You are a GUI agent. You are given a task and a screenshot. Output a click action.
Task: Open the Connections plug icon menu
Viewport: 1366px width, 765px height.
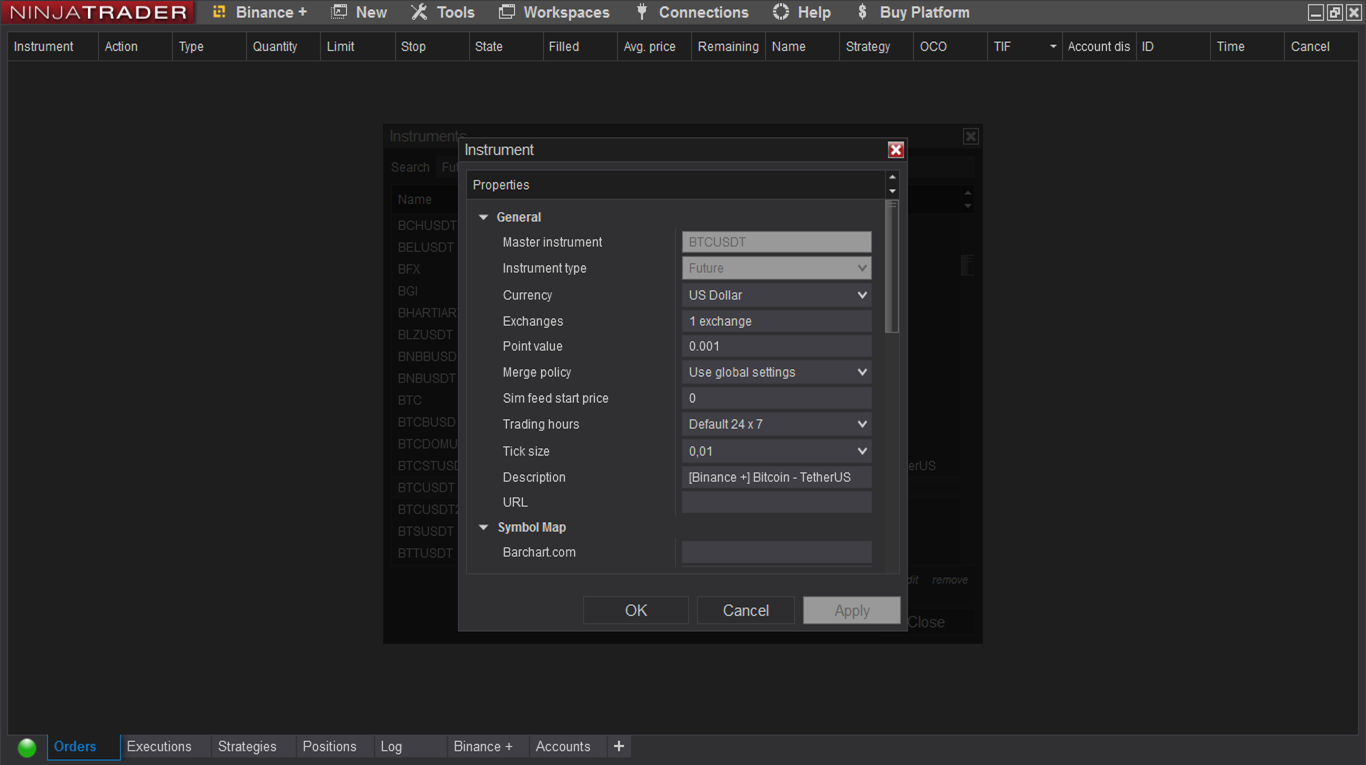point(641,12)
